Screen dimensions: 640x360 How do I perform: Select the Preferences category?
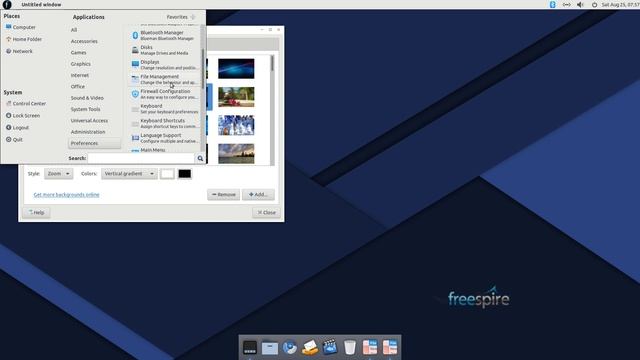click(x=95, y=143)
